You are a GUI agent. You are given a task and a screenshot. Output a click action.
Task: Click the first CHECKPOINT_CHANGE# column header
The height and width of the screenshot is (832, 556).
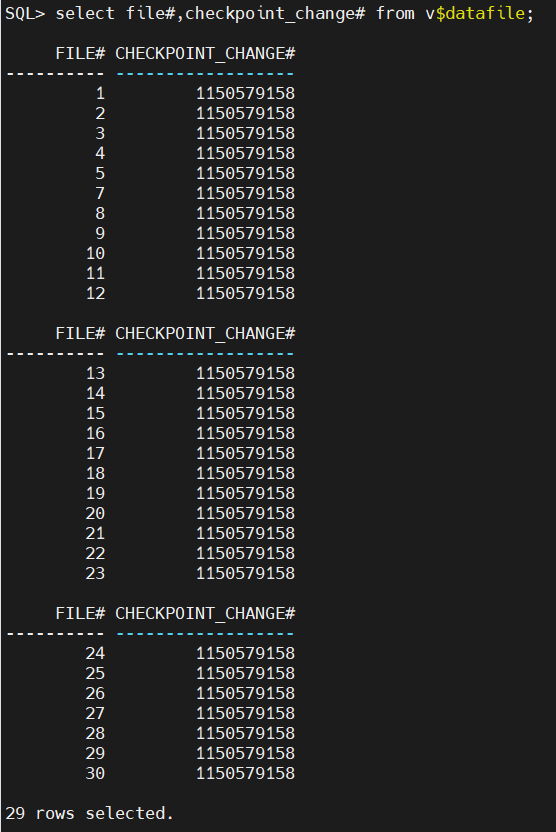205,54
